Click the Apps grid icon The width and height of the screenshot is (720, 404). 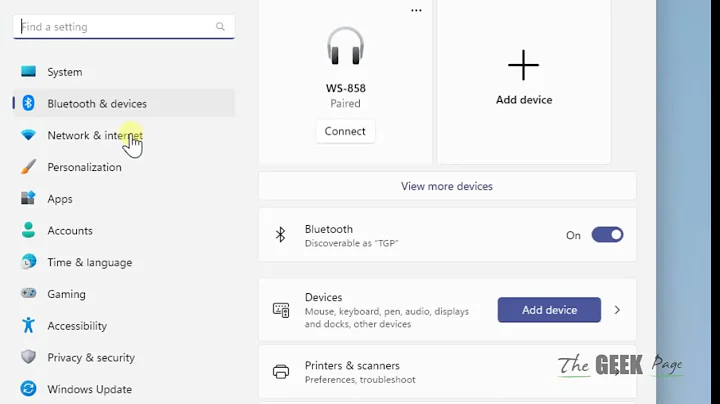click(28, 199)
